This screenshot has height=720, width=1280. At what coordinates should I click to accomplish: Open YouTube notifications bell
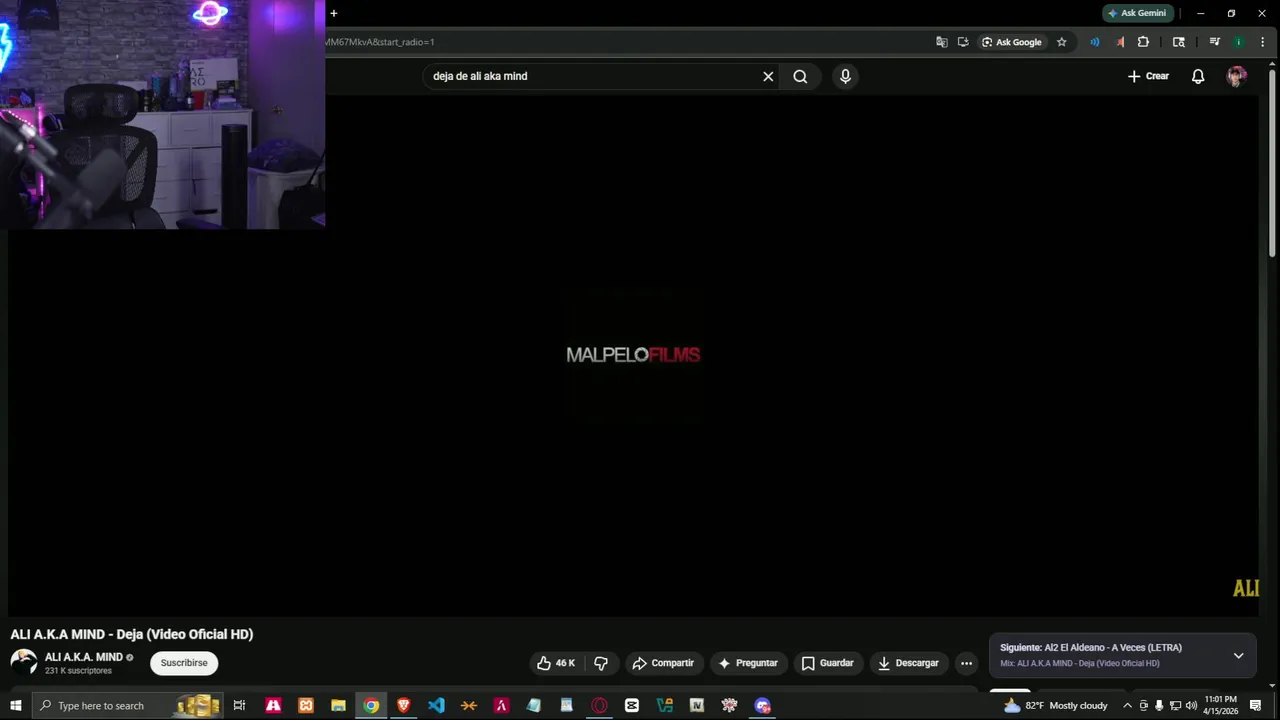1198,76
